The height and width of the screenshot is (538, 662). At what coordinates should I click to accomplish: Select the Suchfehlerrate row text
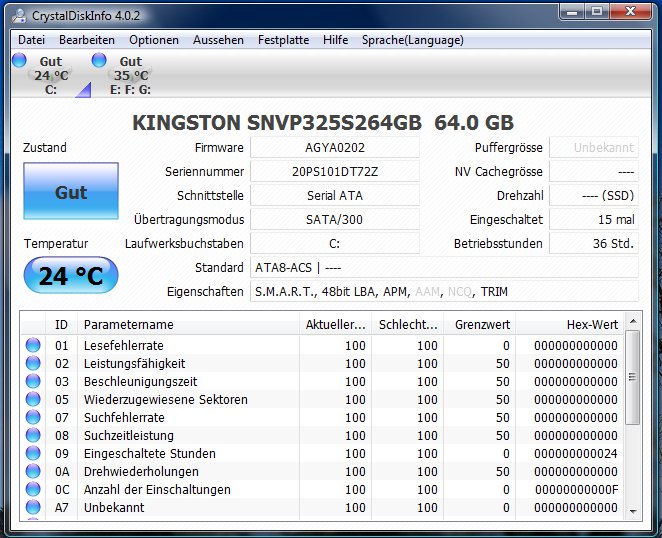124,418
